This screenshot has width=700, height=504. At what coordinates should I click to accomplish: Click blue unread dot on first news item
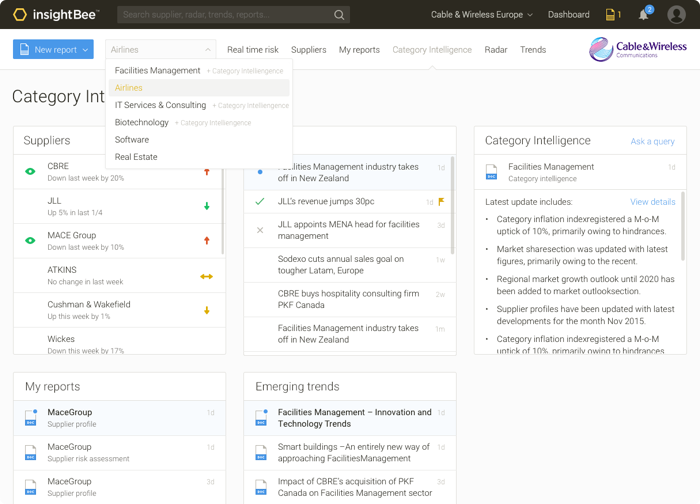[x=260, y=172]
